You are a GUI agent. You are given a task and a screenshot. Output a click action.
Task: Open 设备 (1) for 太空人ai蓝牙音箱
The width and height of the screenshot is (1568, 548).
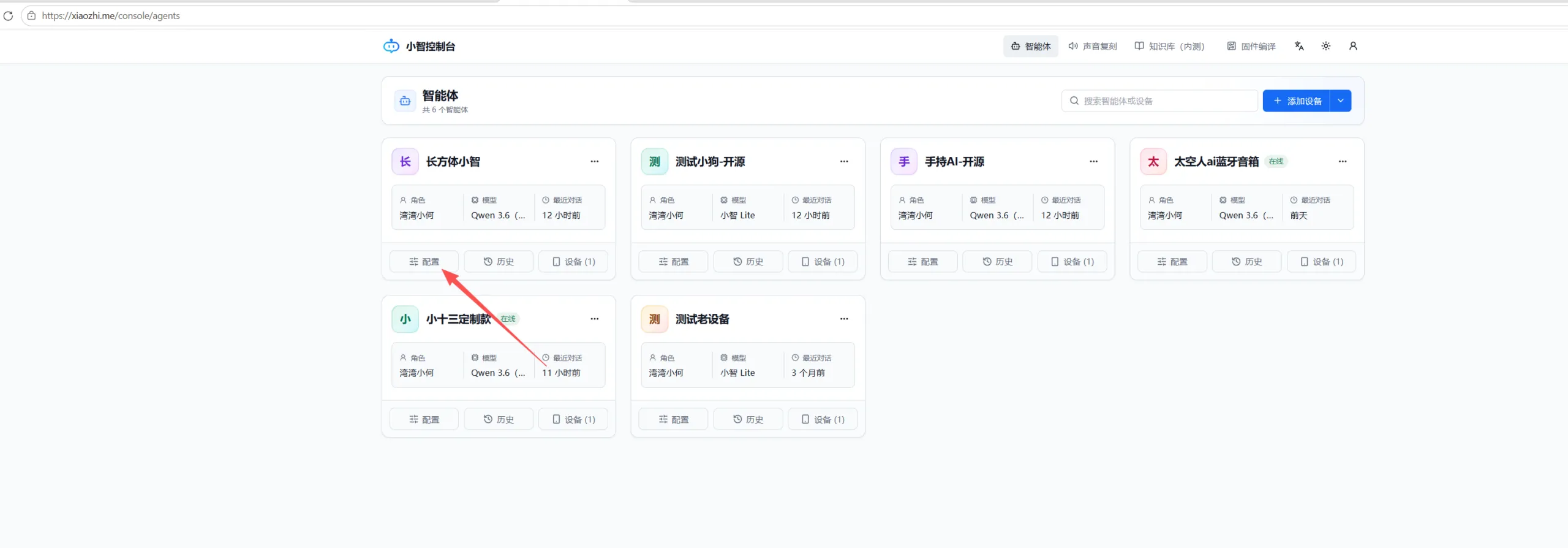click(x=1321, y=262)
